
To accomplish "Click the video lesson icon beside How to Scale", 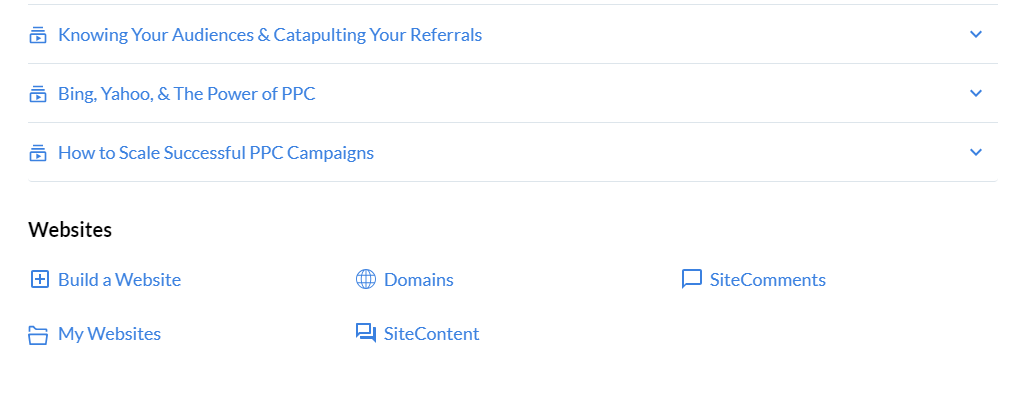I will tap(38, 153).
